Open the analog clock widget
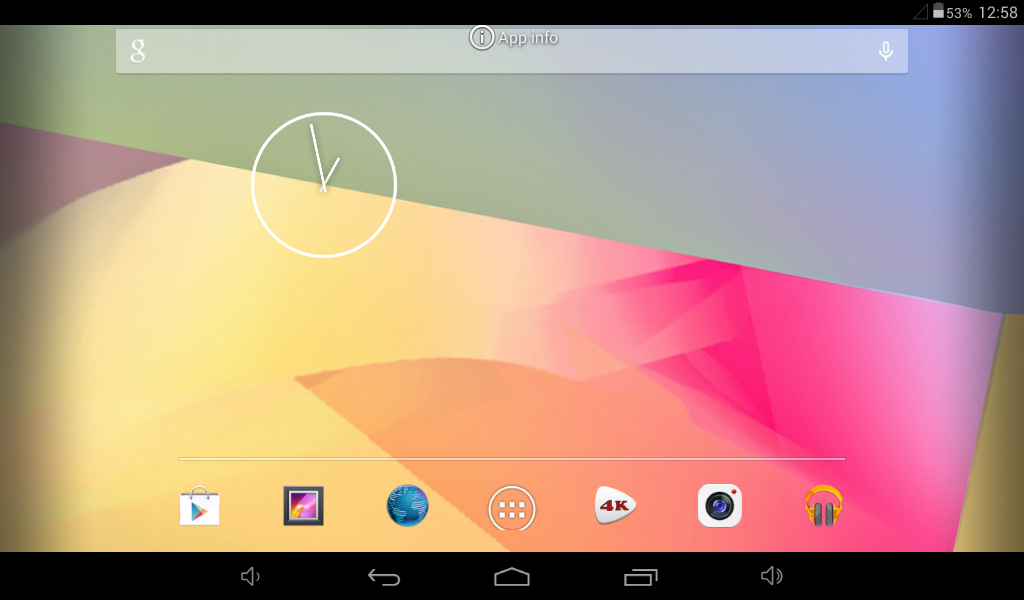 click(324, 185)
